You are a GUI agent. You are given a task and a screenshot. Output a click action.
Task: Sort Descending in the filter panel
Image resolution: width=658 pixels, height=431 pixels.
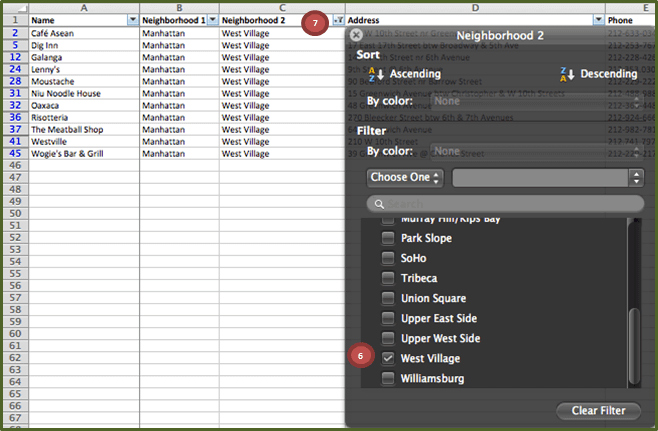599,74
